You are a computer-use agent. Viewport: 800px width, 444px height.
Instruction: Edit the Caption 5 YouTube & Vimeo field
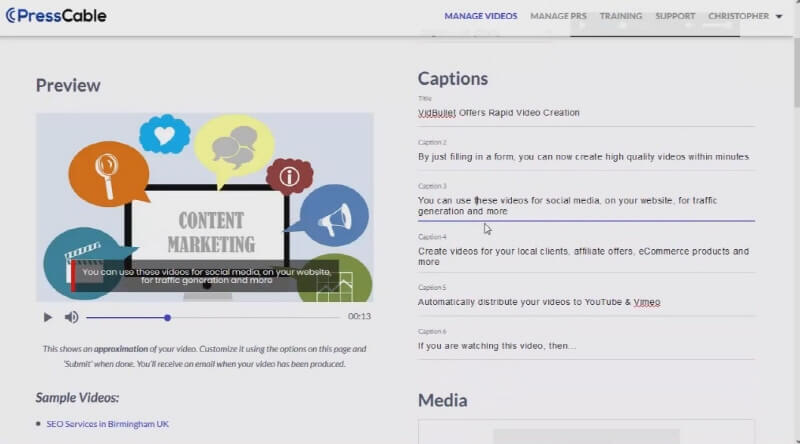pos(586,302)
